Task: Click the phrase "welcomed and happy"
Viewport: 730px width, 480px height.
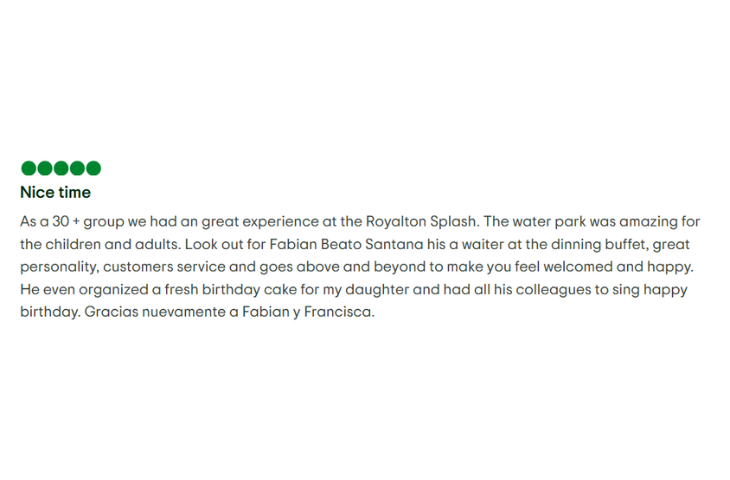Action: click(617, 267)
